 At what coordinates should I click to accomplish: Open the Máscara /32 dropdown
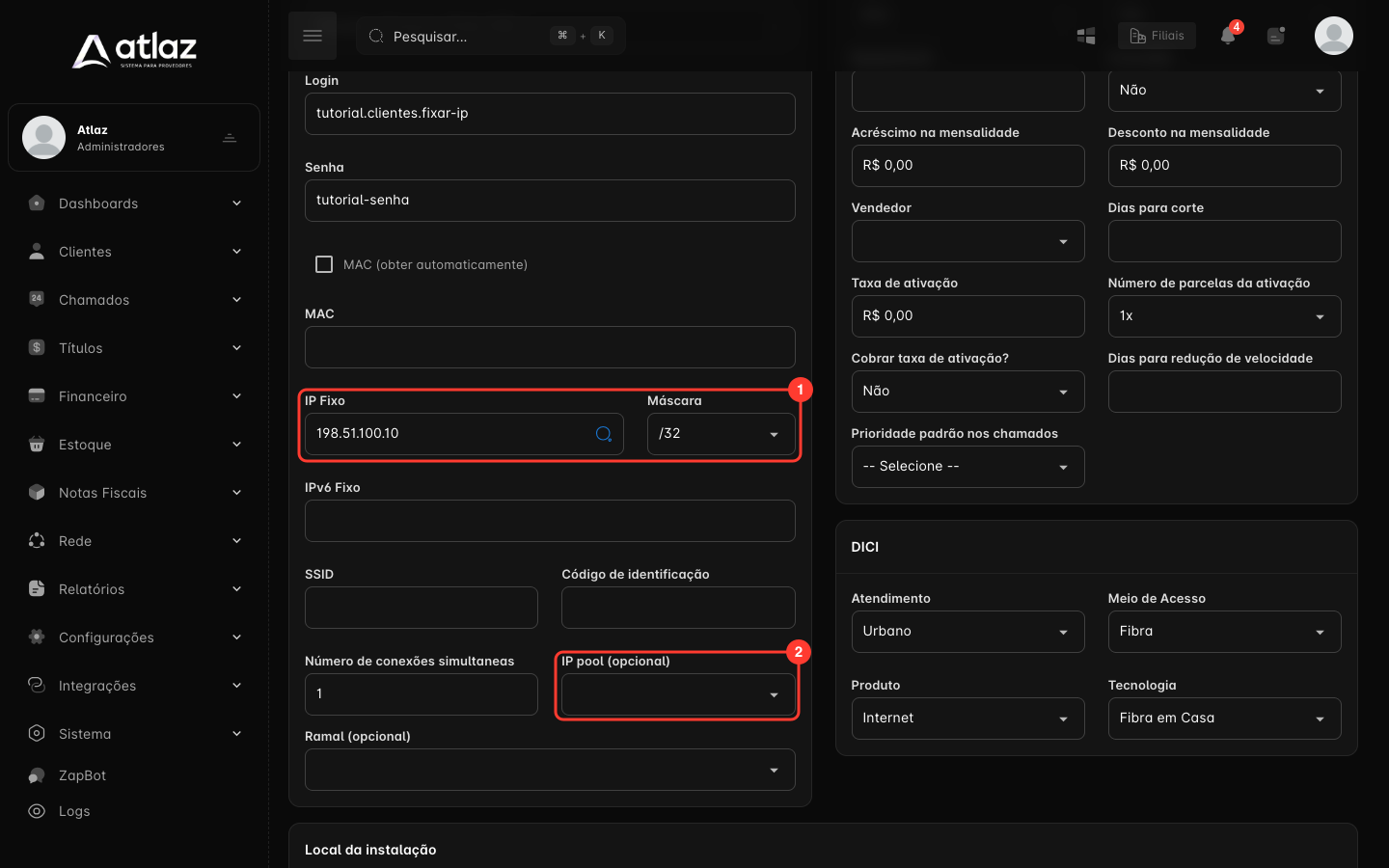(722, 434)
